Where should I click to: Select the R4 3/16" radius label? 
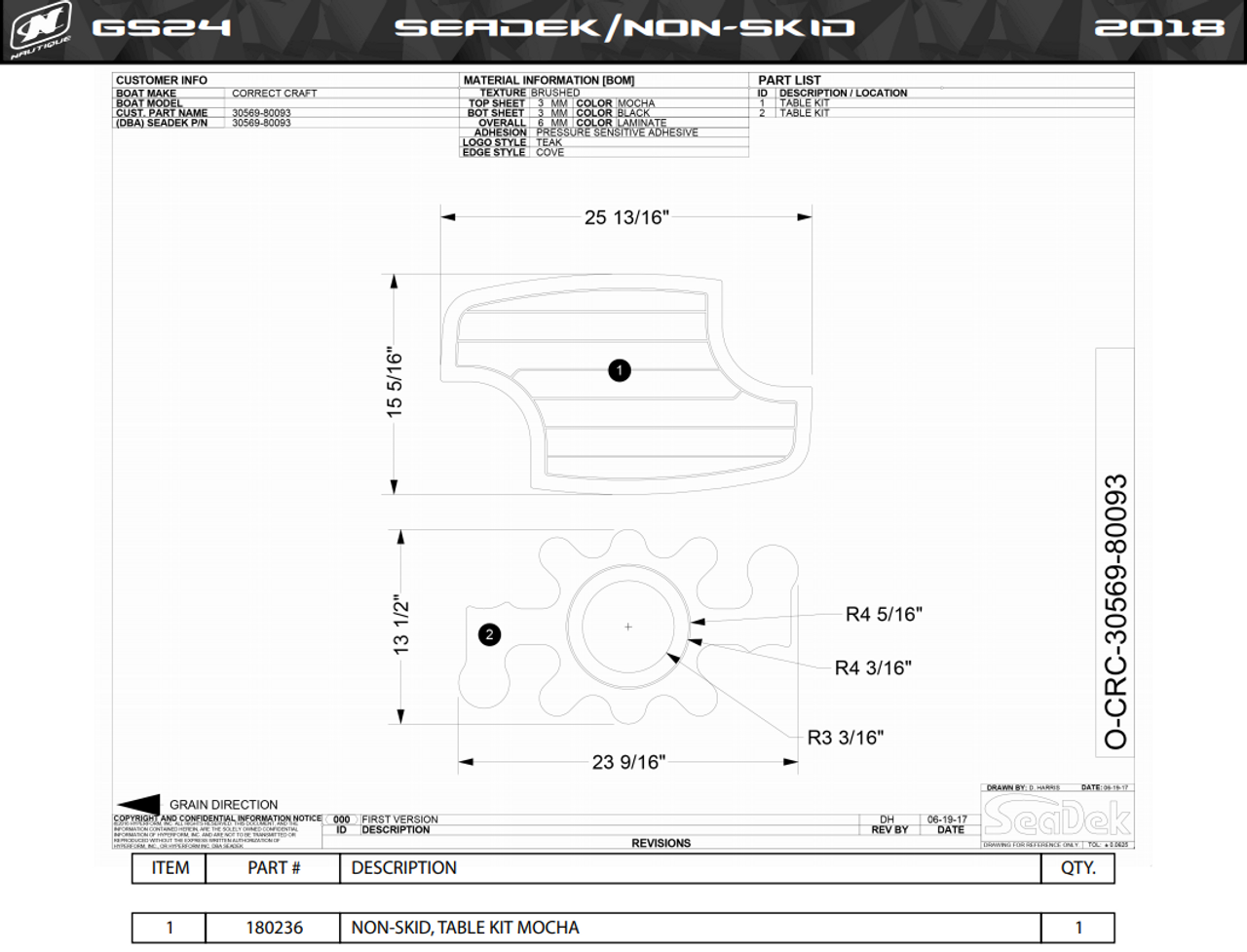click(872, 667)
